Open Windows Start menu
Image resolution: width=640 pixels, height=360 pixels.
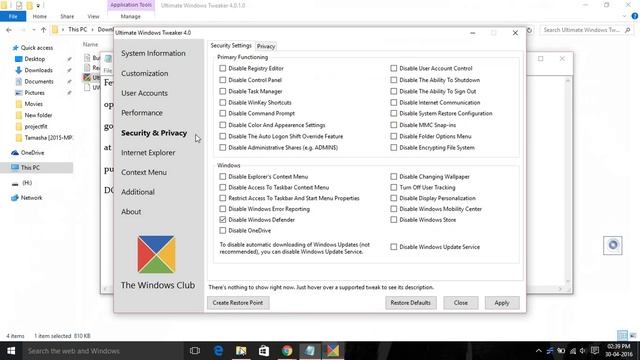pyautogui.click(x=11, y=351)
